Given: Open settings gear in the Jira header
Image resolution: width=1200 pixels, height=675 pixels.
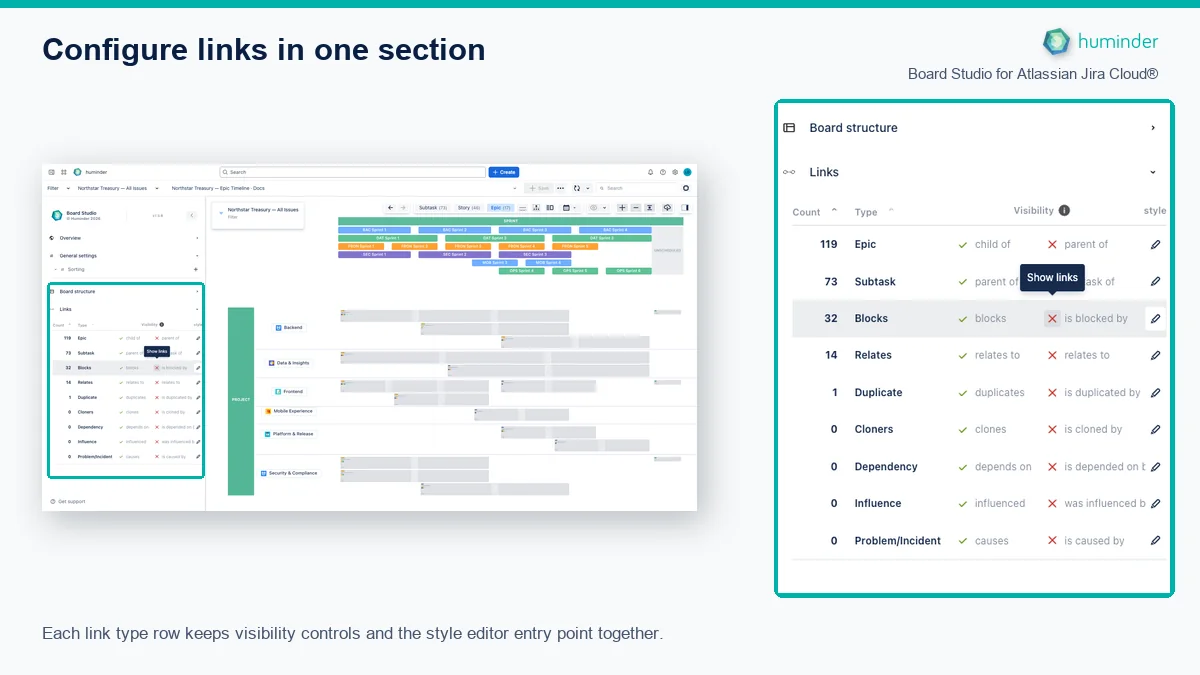Looking at the screenshot, I should click(x=675, y=172).
